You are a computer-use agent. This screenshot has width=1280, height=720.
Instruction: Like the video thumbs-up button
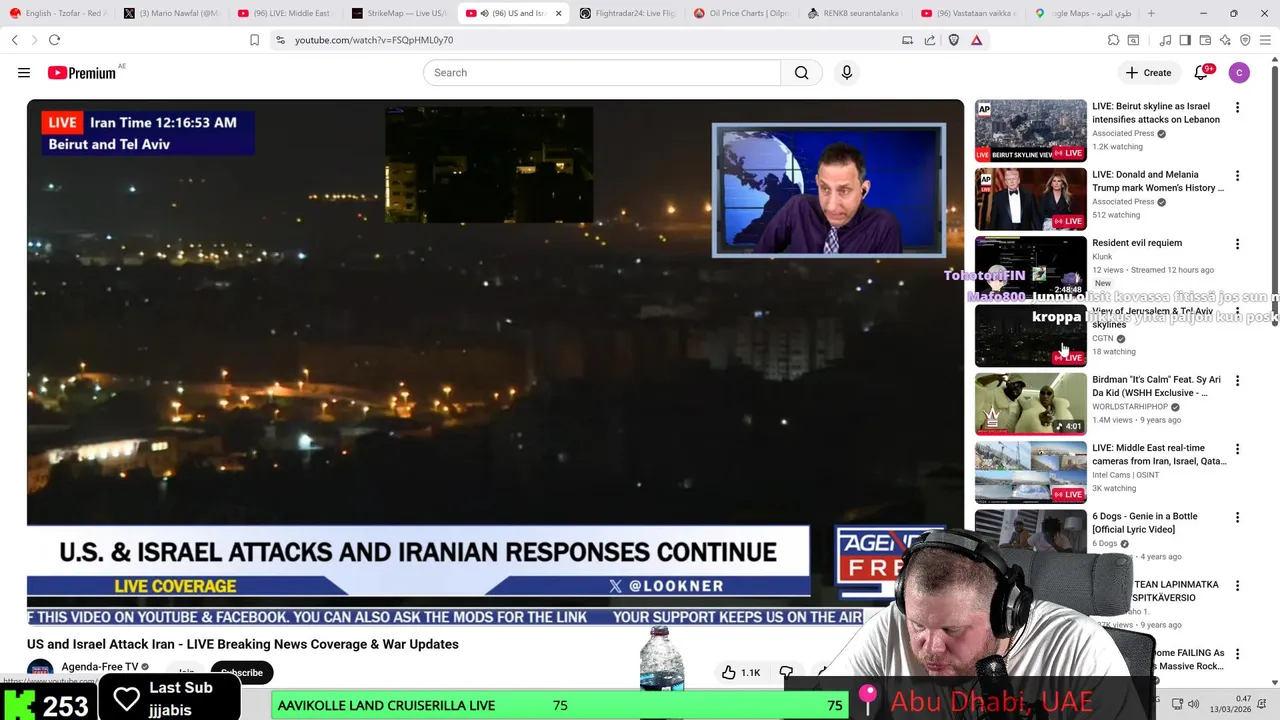[x=741, y=673]
